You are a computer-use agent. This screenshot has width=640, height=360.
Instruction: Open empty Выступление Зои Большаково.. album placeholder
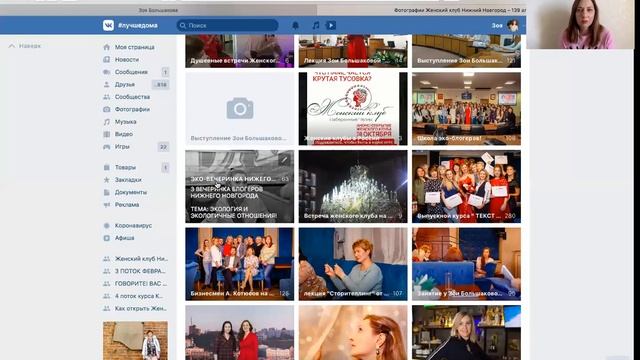(x=240, y=109)
